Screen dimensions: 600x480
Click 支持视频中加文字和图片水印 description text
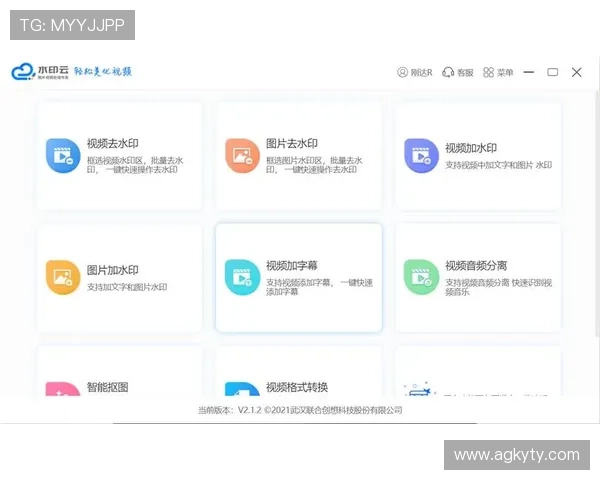coord(498,165)
